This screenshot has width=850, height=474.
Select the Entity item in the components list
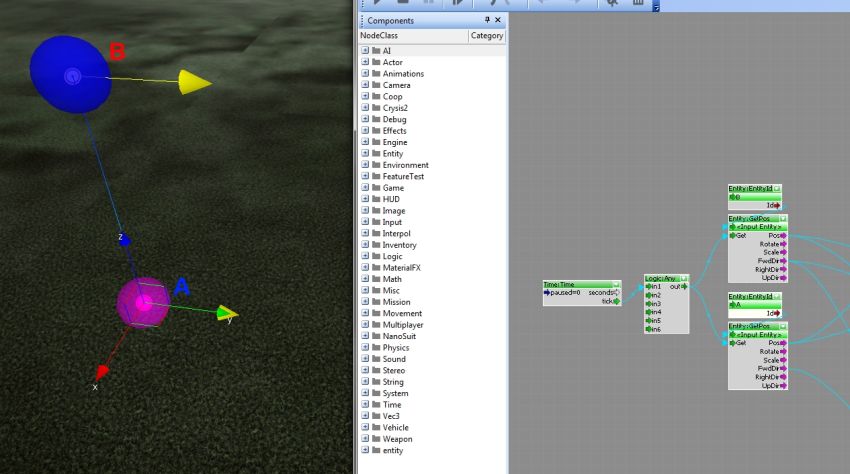click(x=393, y=154)
